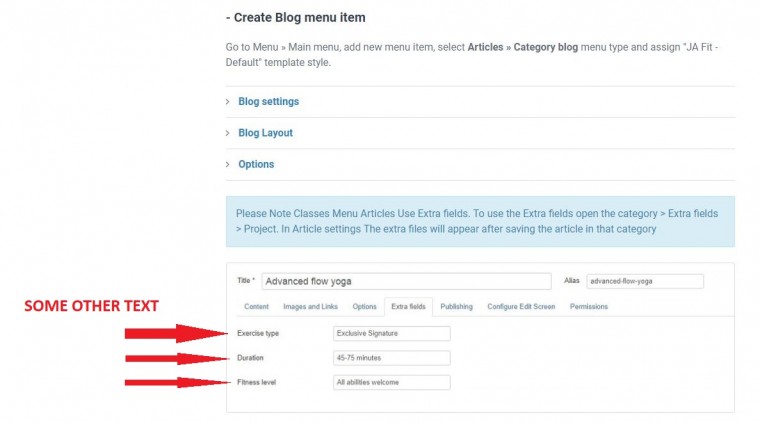The height and width of the screenshot is (422, 760).
Task: Expand the Blog Layout section
Action: [265, 133]
